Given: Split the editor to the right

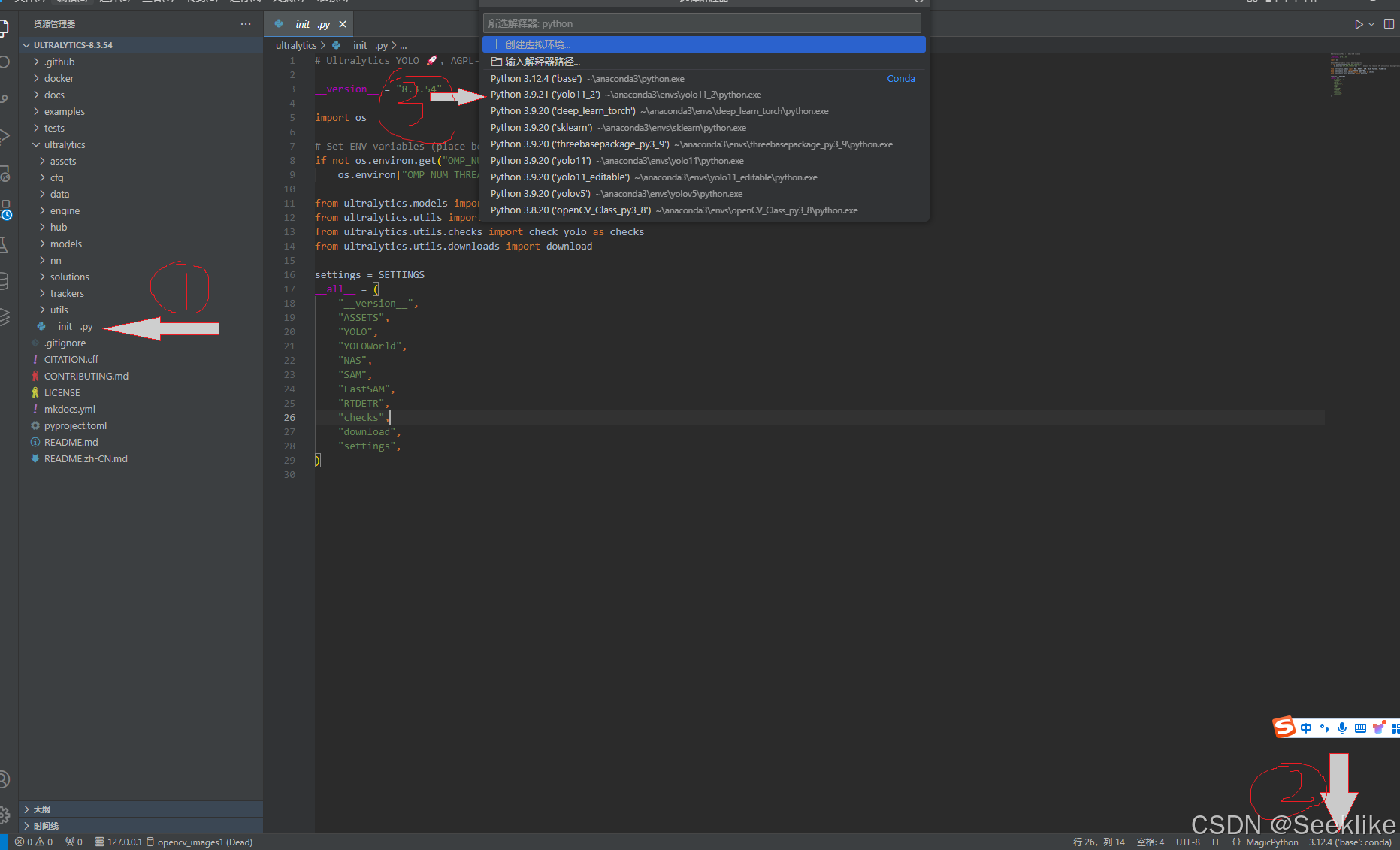Looking at the screenshot, I should click(1389, 24).
